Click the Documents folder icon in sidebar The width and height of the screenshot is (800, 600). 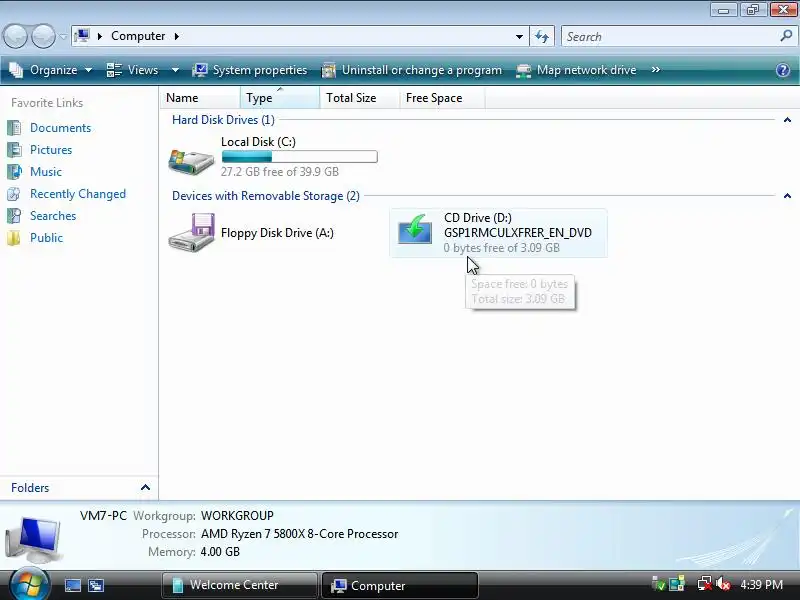click(14, 128)
